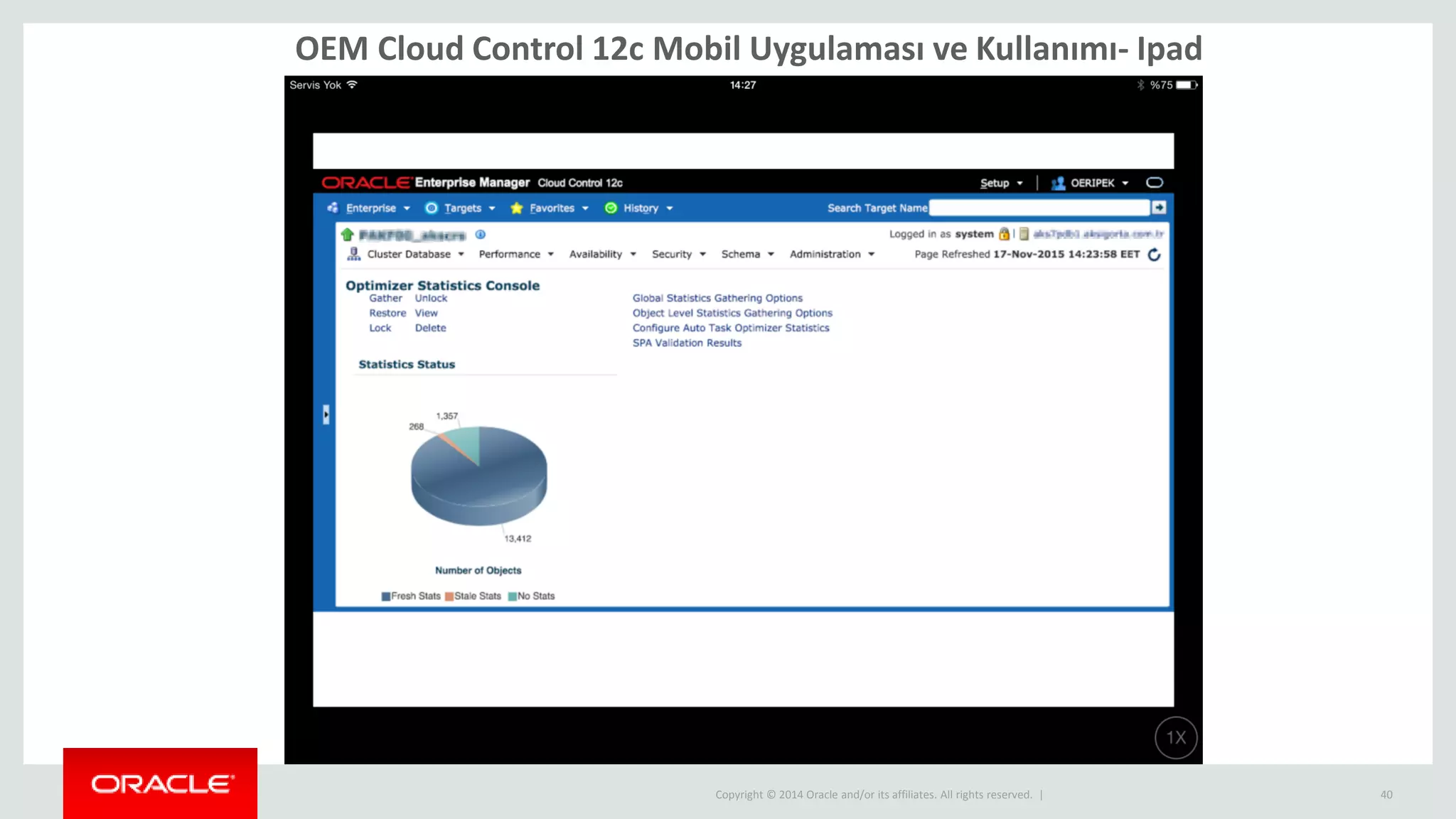1456x819 pixels.
Task: Click the refresh page icon
Action: pos(1154,255)
